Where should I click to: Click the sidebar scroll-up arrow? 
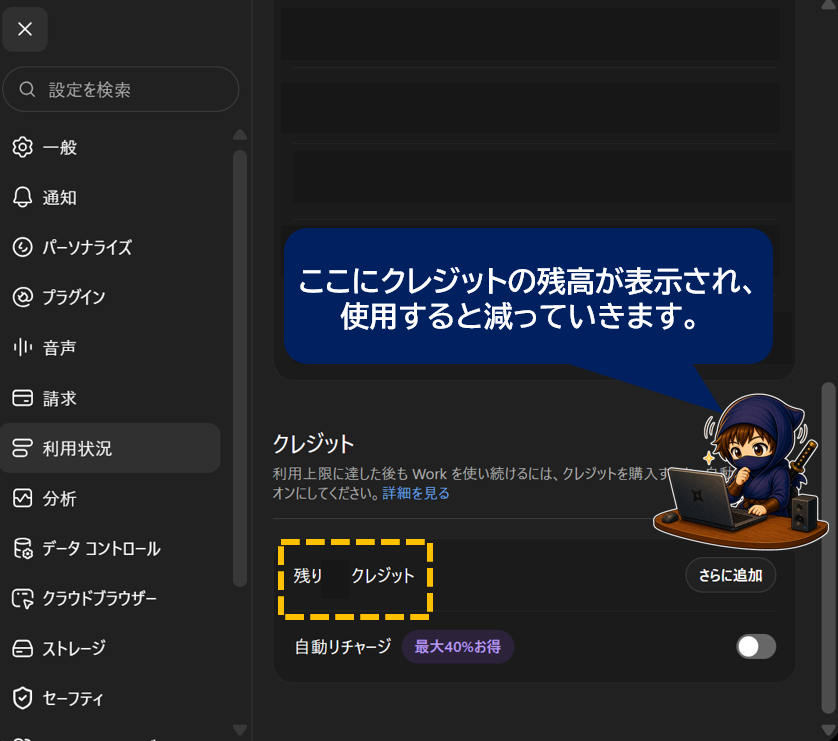[240, 134]
